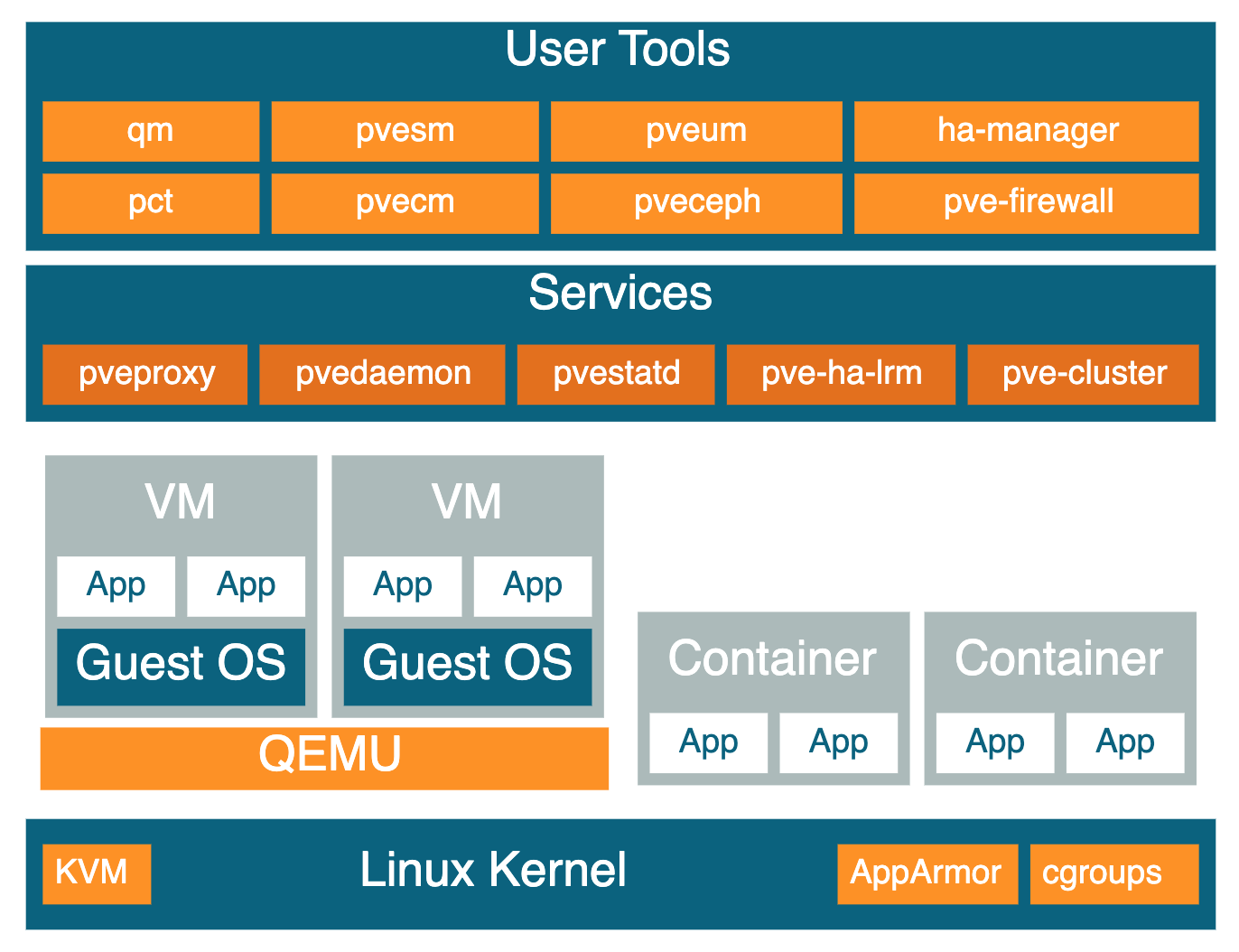Viewport: 1239px width, 952px height.
Task: Select the pveproxy service box
Action: click(144, 374)
